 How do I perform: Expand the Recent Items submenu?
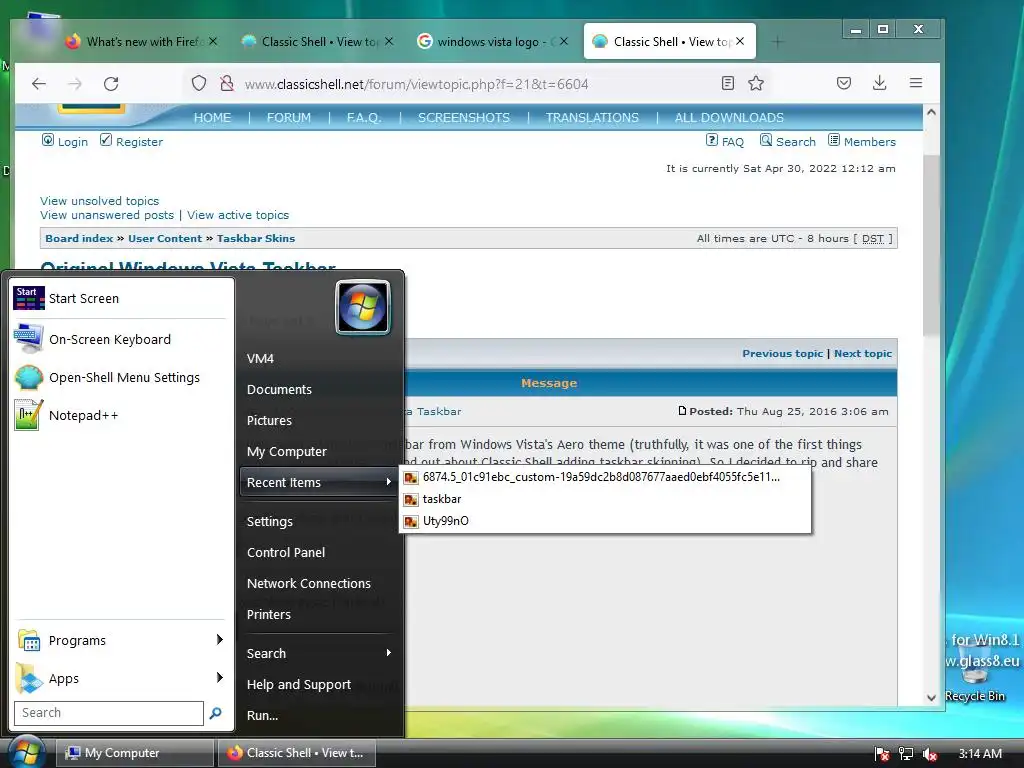[319, 483]
